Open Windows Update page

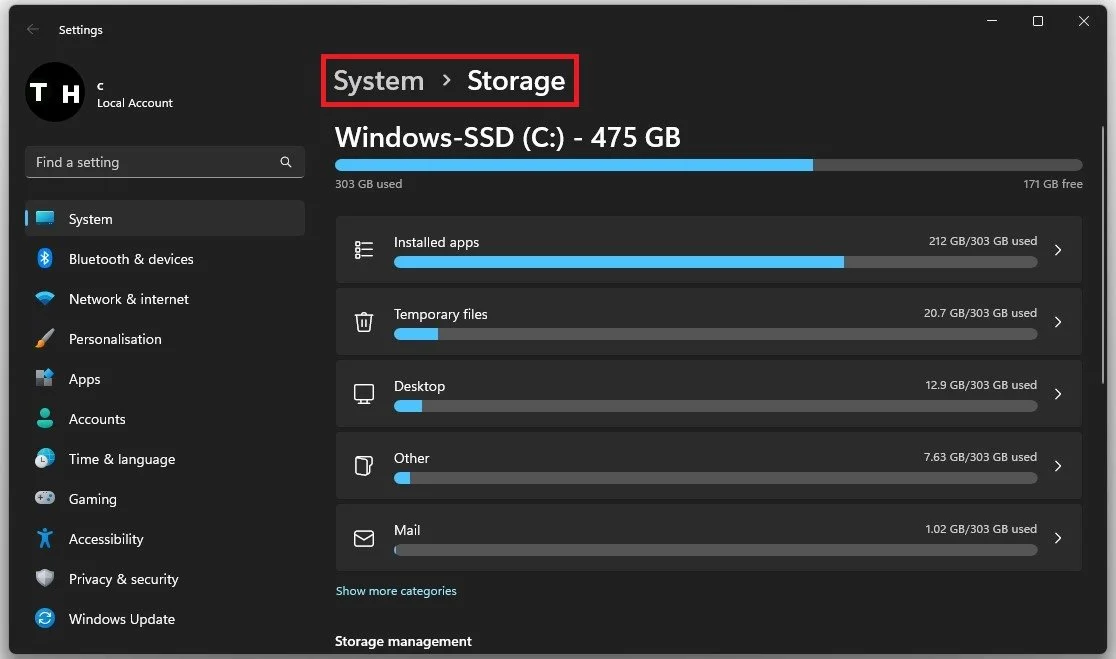(165, 618)
